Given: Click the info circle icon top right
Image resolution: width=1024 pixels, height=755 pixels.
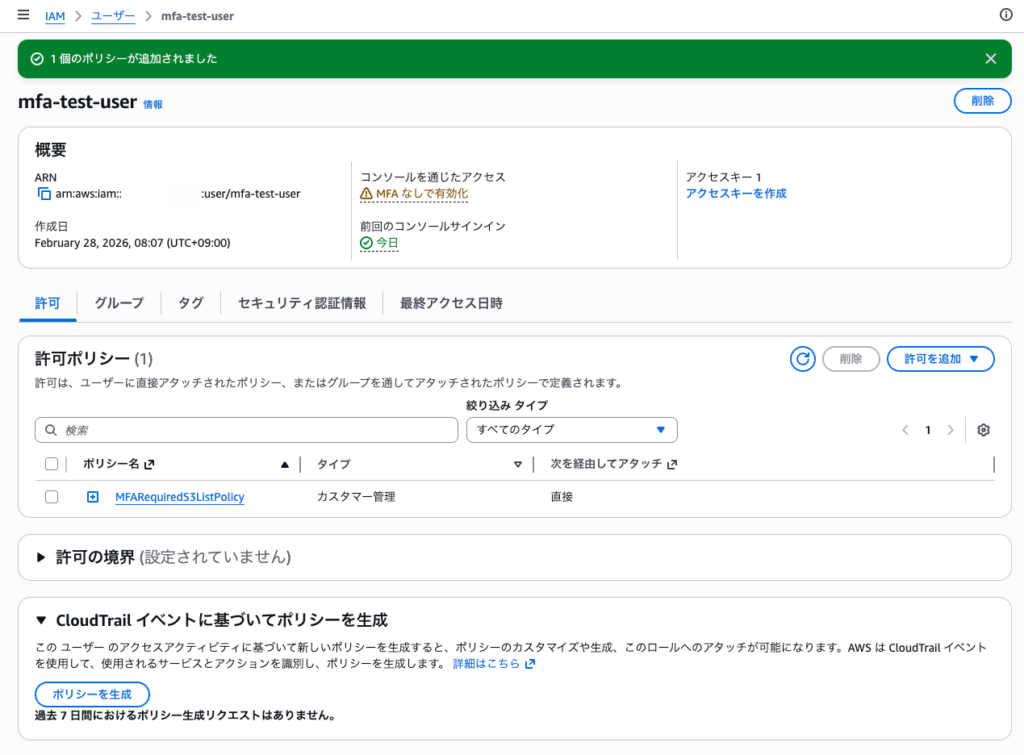Looking at the screenshot, I should click(x=1006, y=15).
